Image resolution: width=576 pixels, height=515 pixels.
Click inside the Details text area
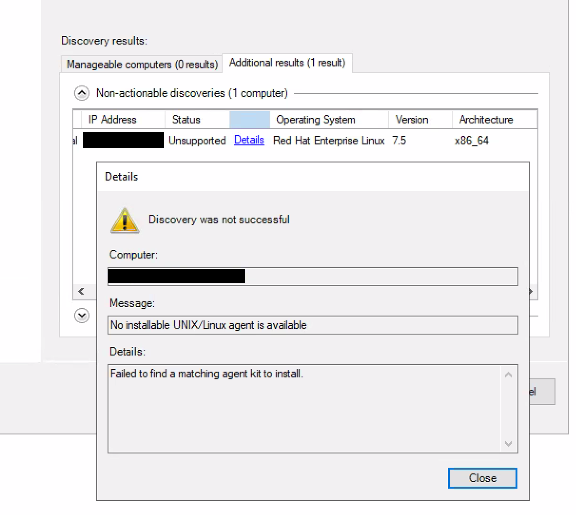[x=305, y=408]
